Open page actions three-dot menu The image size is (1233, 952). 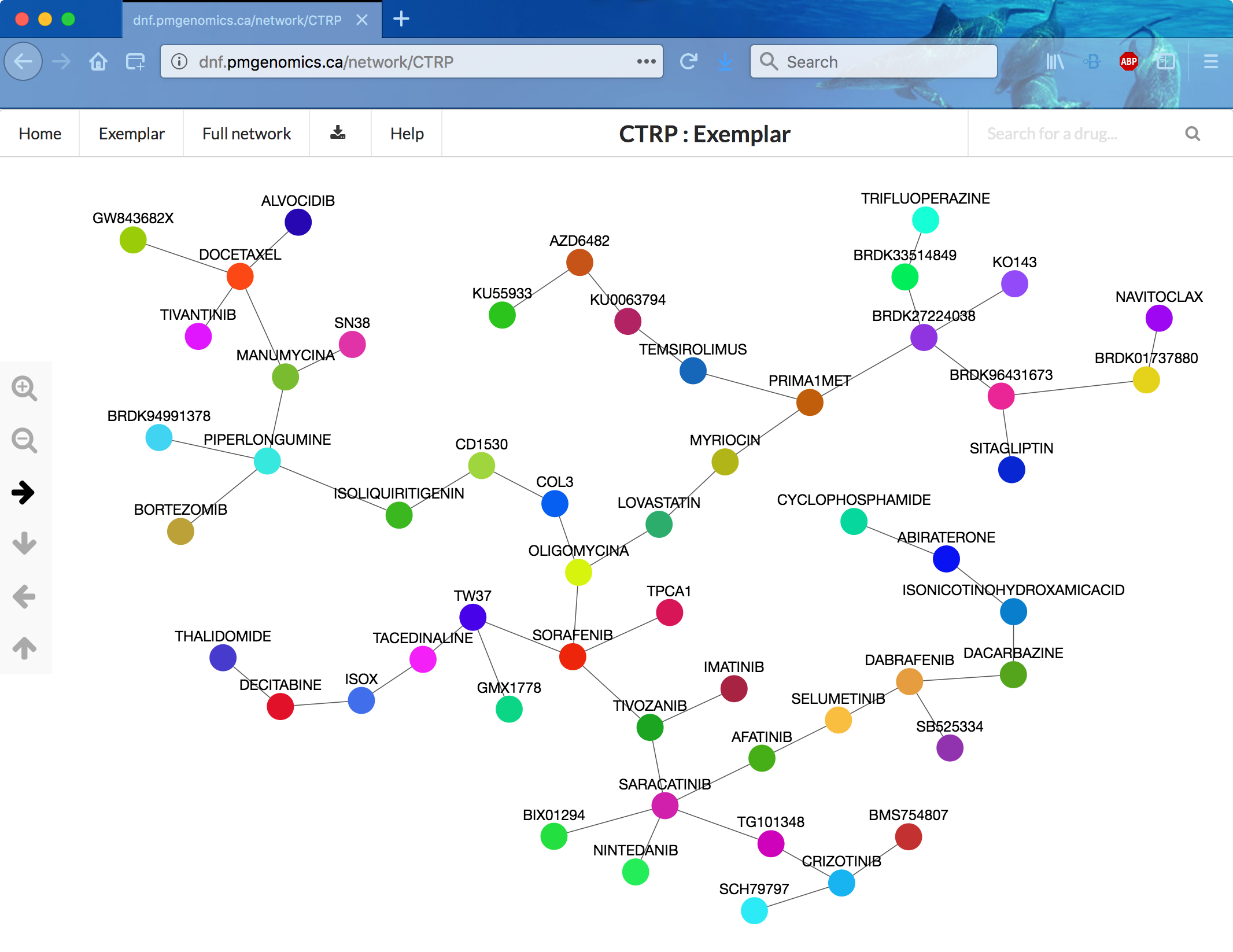(x=646, y=61)
